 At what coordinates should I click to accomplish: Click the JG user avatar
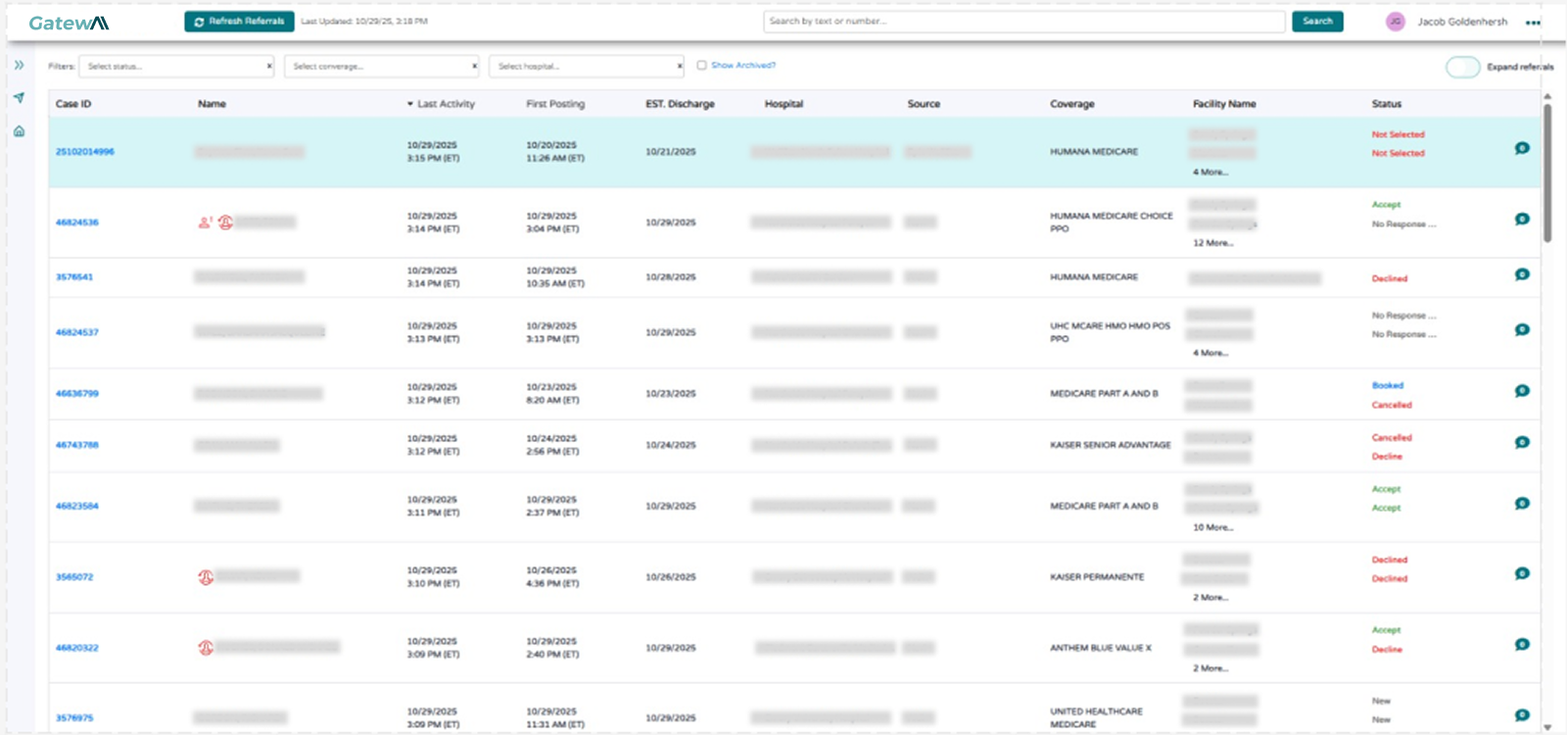pos(1396,22)
